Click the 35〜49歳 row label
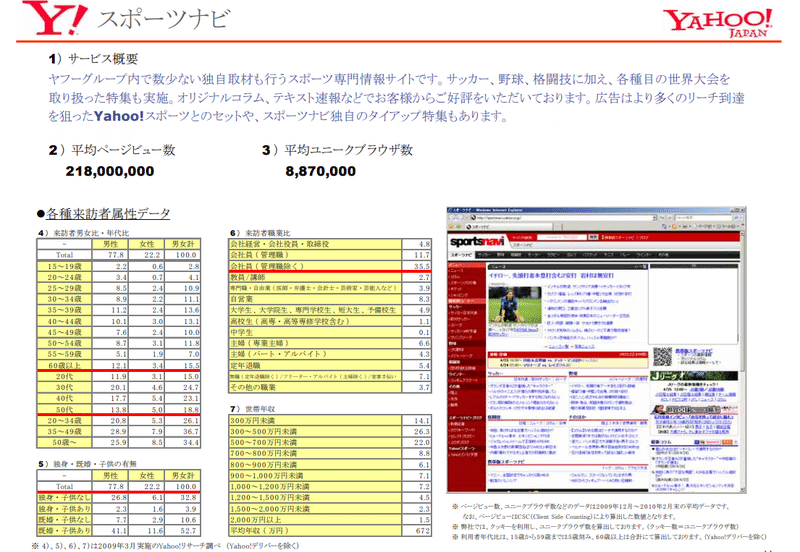This screenshot has width=800, height=552. [x=64, y=432]
